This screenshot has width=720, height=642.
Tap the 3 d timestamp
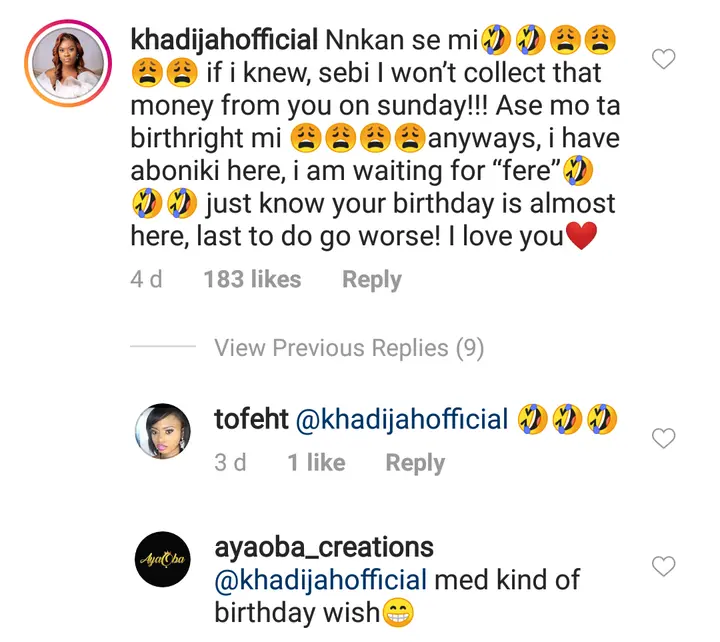pyautogui.click(x=230, y=462)
